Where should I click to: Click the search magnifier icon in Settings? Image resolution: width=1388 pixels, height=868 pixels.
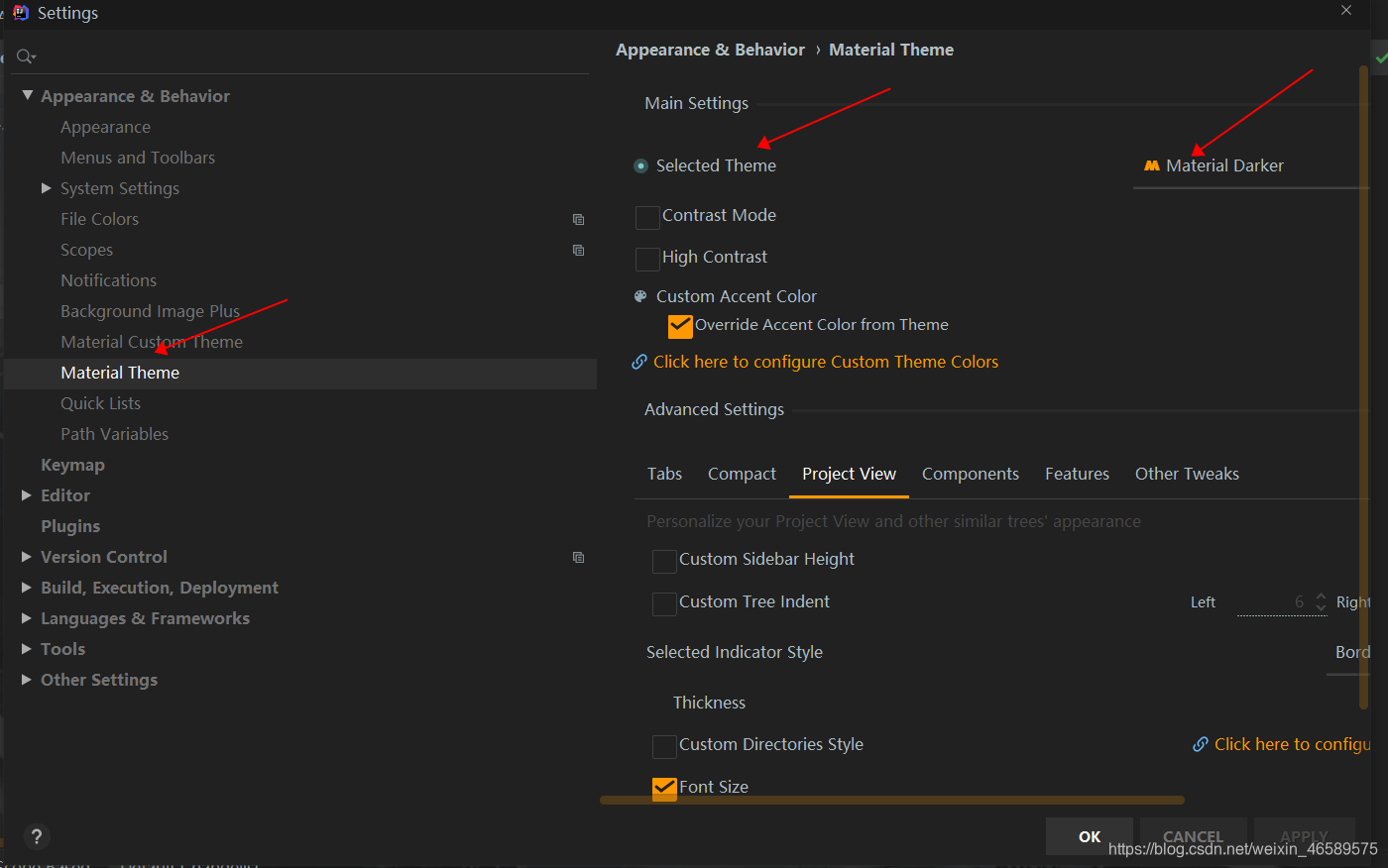click(x=26, y=56)
